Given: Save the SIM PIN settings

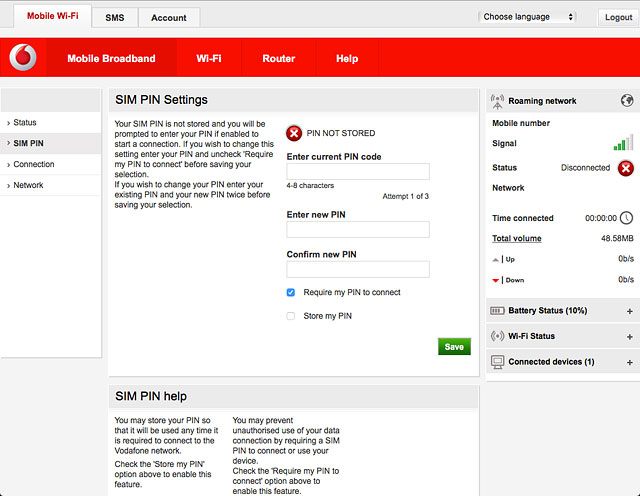Looking at the screenshot, I should [x=454, y=347].
